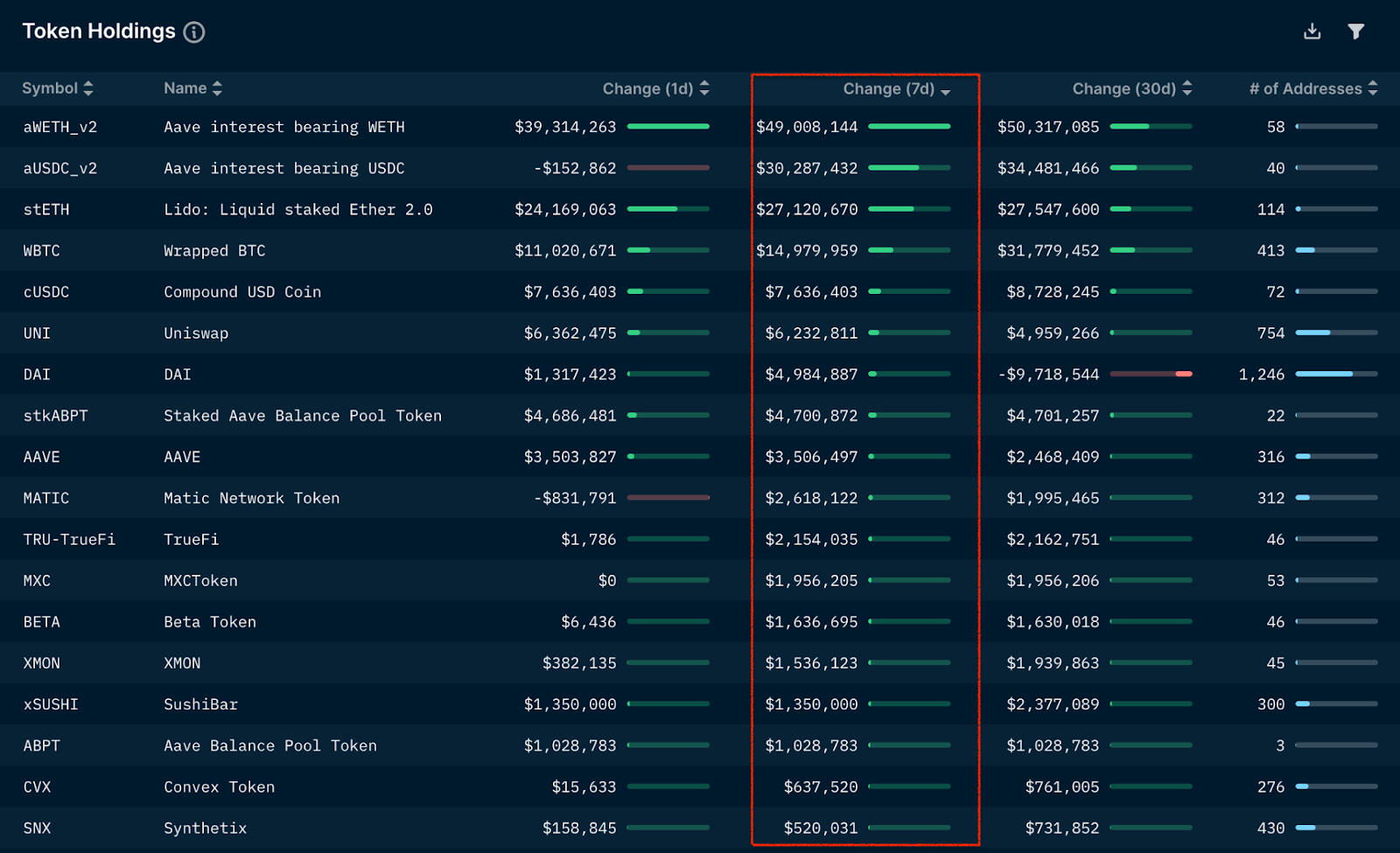
Task: Click the 1,246 addresses count
Action: pyautogui.click(x=1262, y=374)
